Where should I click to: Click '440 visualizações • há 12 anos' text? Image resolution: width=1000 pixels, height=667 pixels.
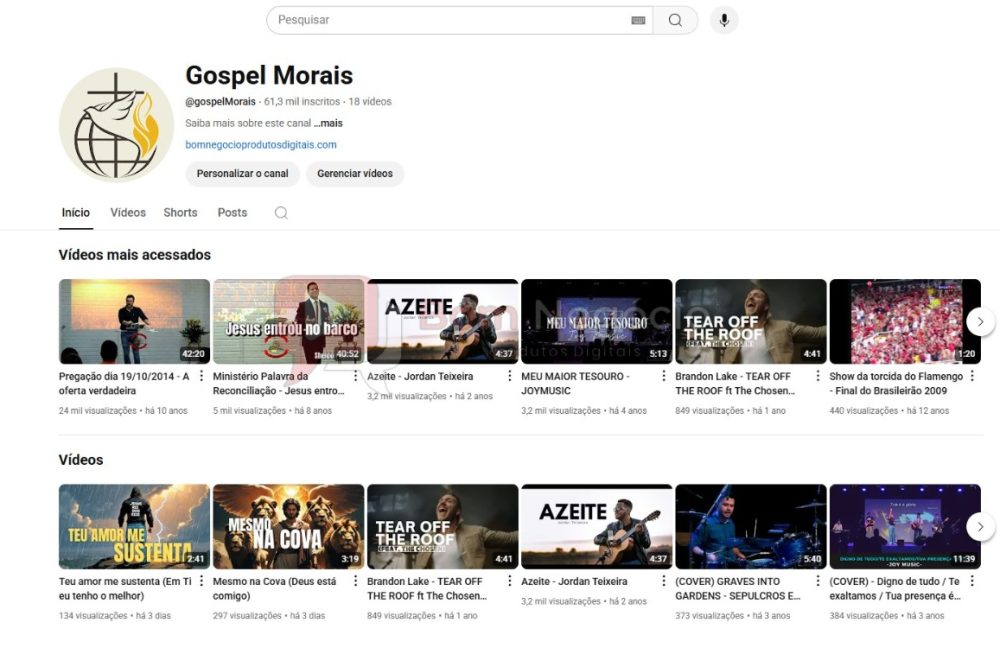pyautogui.click(x=889, y=411)
